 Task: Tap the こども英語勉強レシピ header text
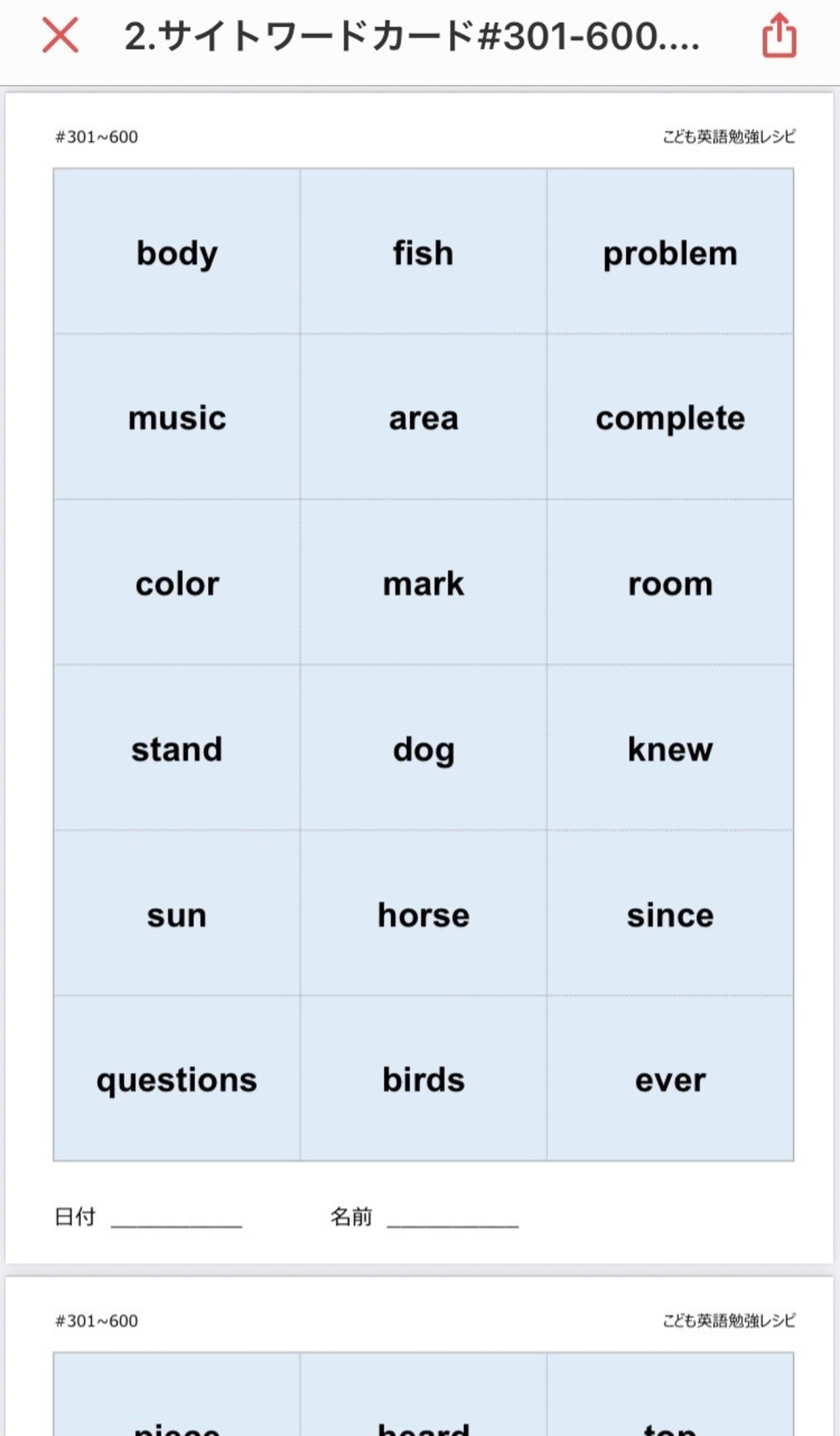(x=729, y=137)
